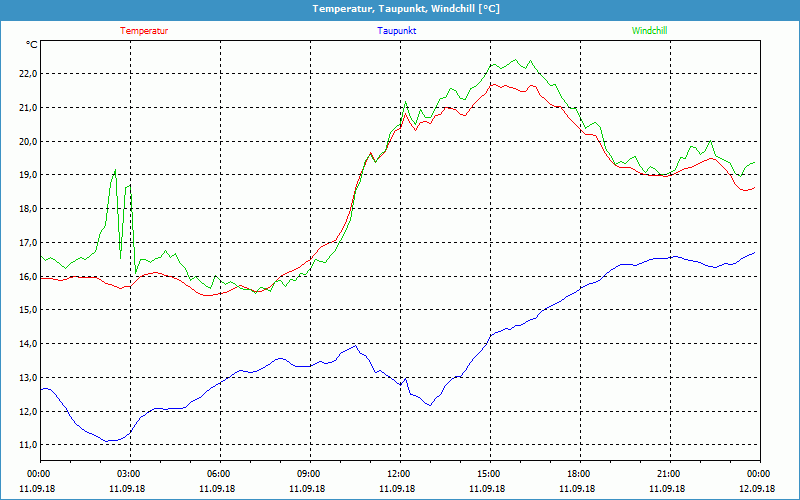Click the °C unit label on y-axis

point(32,45)
